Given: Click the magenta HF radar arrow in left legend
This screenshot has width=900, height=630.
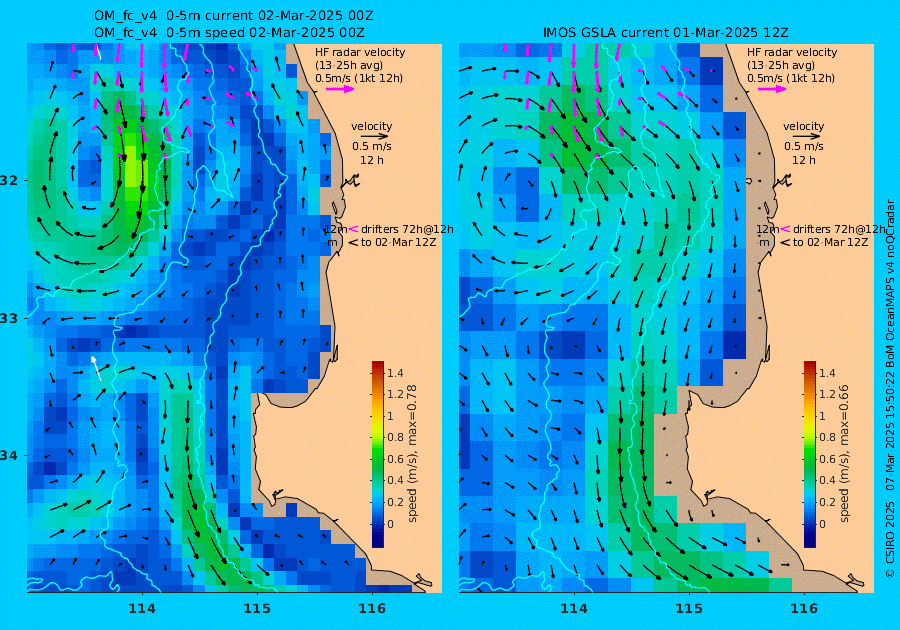Looking at the screenshot, I should 340,89.
